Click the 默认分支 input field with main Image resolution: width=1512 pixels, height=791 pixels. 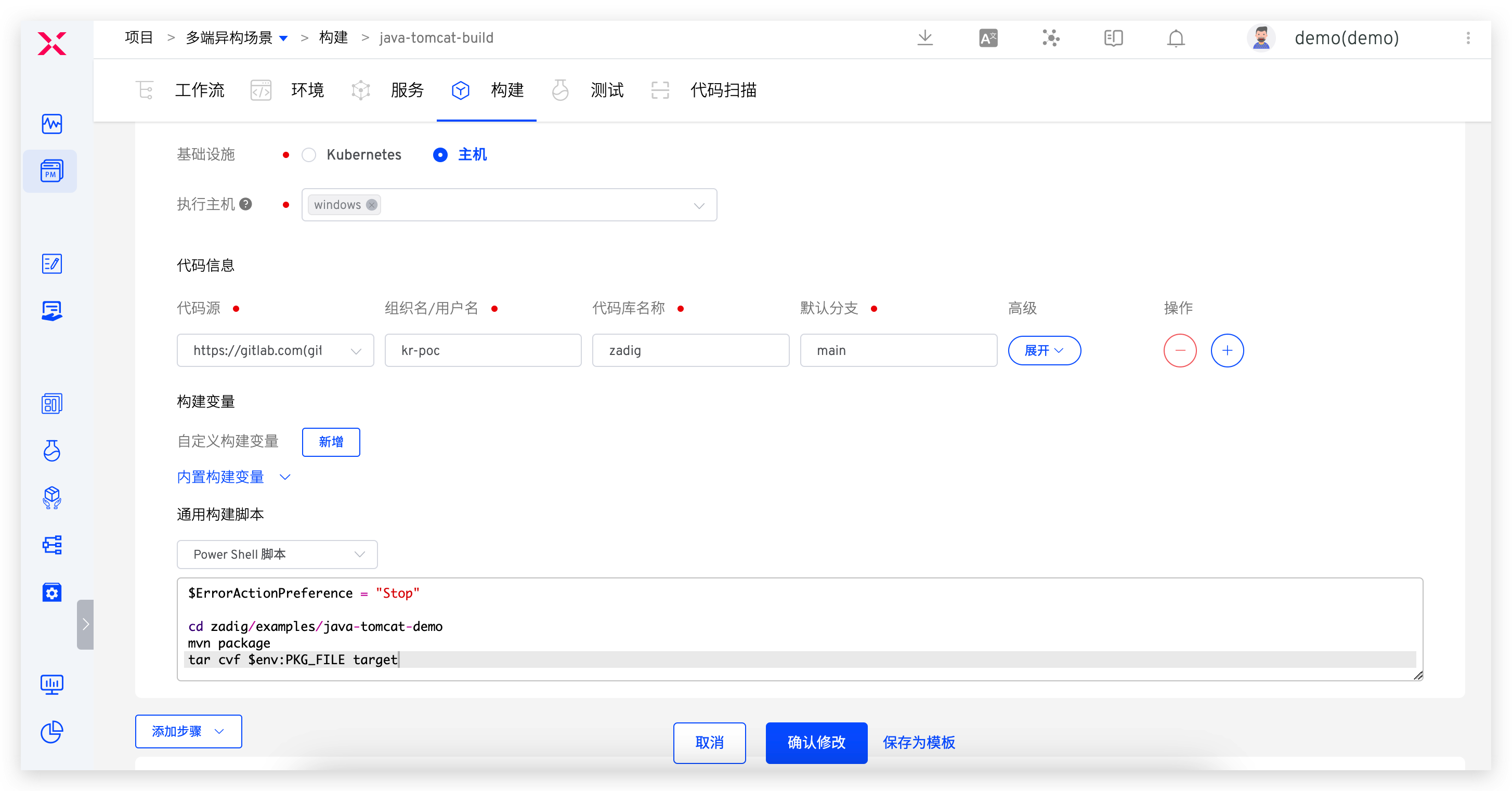(x=898, y=350)
